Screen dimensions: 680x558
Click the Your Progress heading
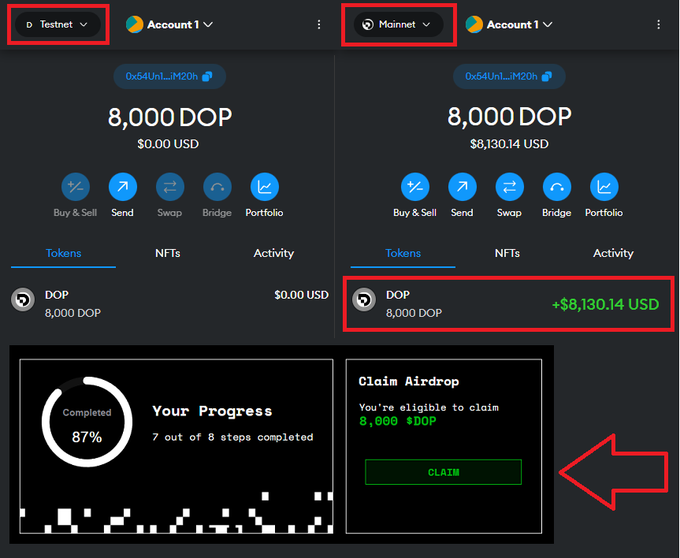[212, 411]
